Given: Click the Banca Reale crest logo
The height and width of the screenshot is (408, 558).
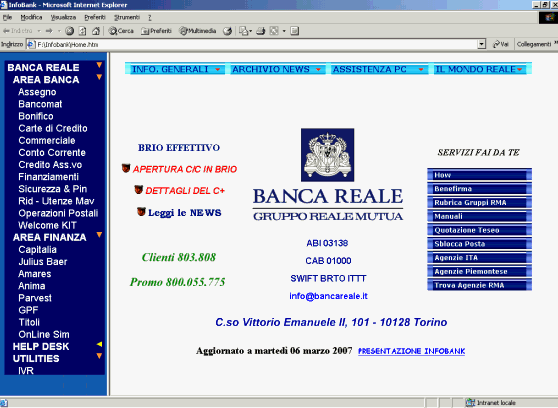Looking at the screenshot, I should [327, 155].
